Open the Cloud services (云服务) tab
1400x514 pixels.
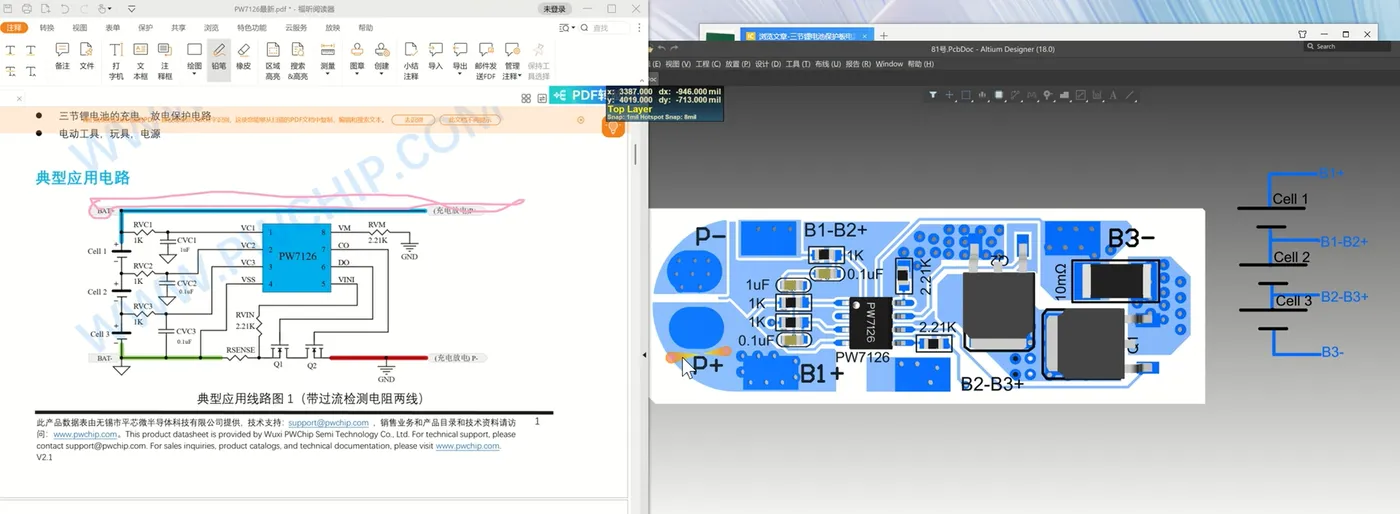coord(296,28)
